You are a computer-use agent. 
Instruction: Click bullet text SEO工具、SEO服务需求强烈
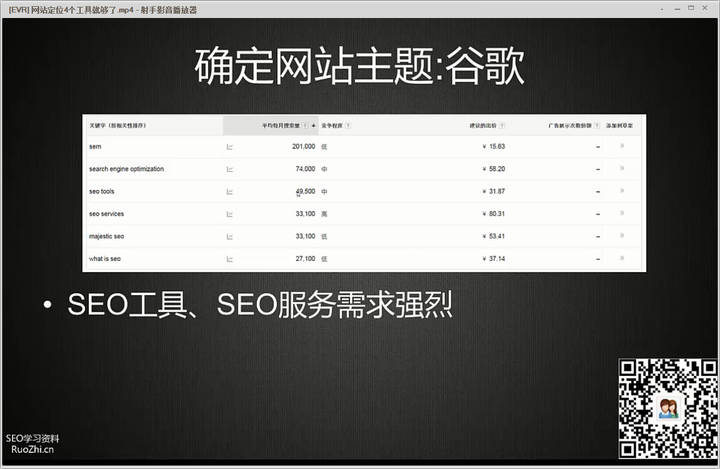point(260,304)
